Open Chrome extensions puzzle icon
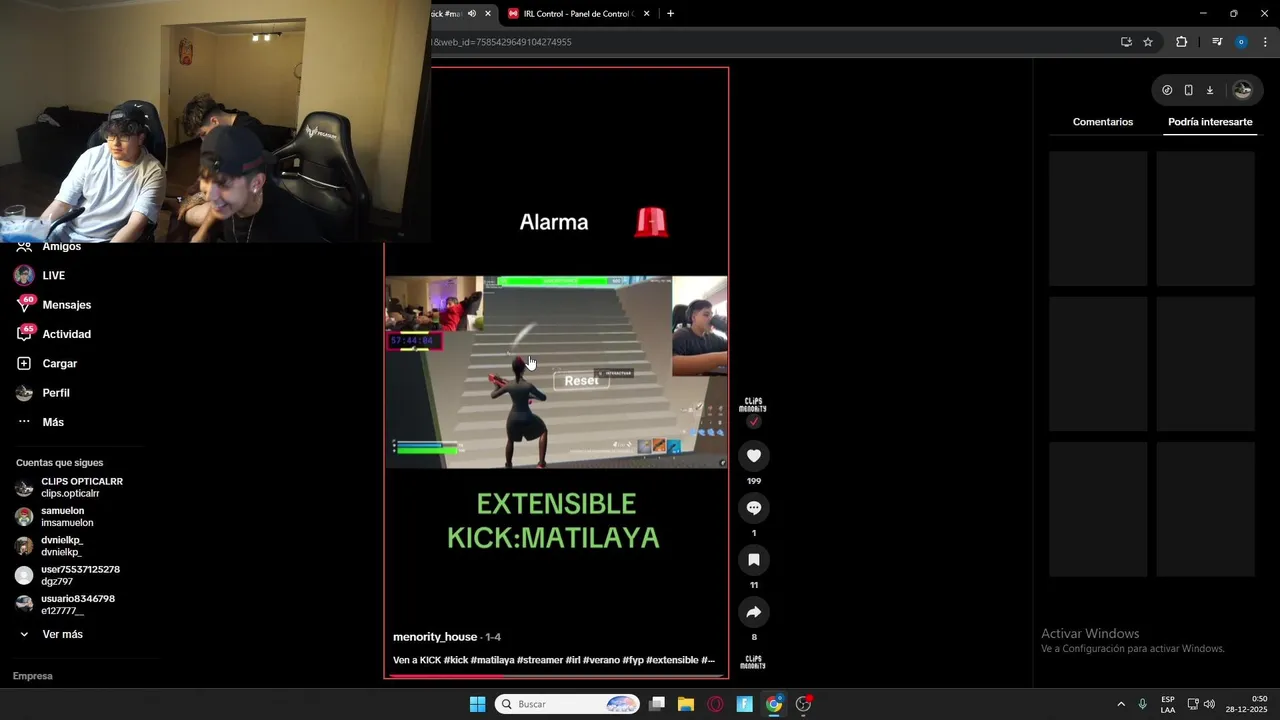The height and width of the screenshot is (720, 1280). pos(1181,42)
